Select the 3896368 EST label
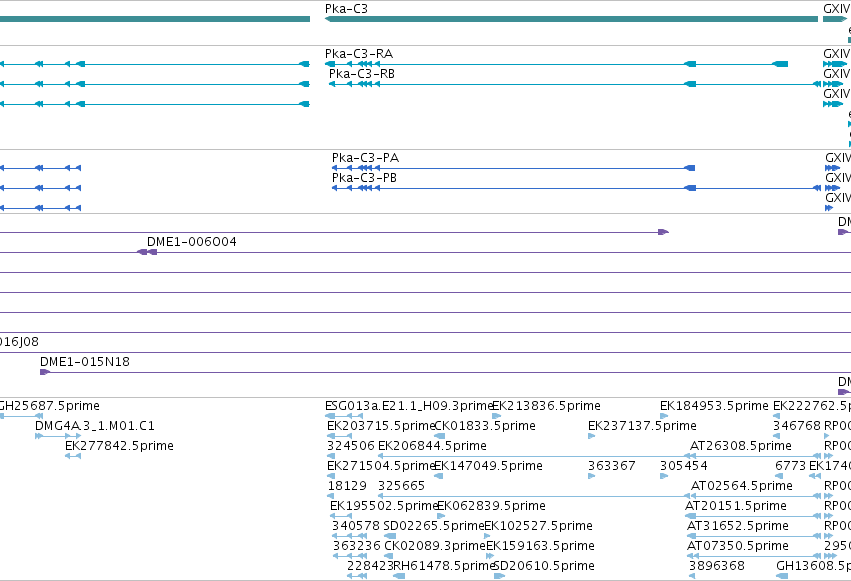The image size is (851, 581). click(717, 566)
